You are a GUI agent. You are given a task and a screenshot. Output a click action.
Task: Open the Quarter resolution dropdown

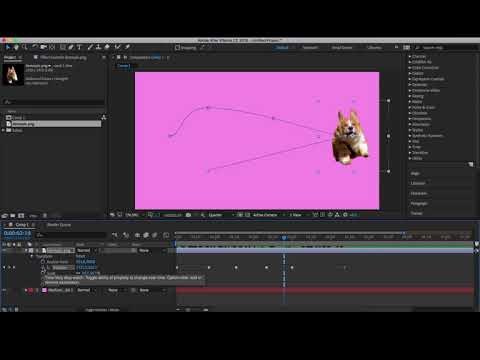click(220, 215)
